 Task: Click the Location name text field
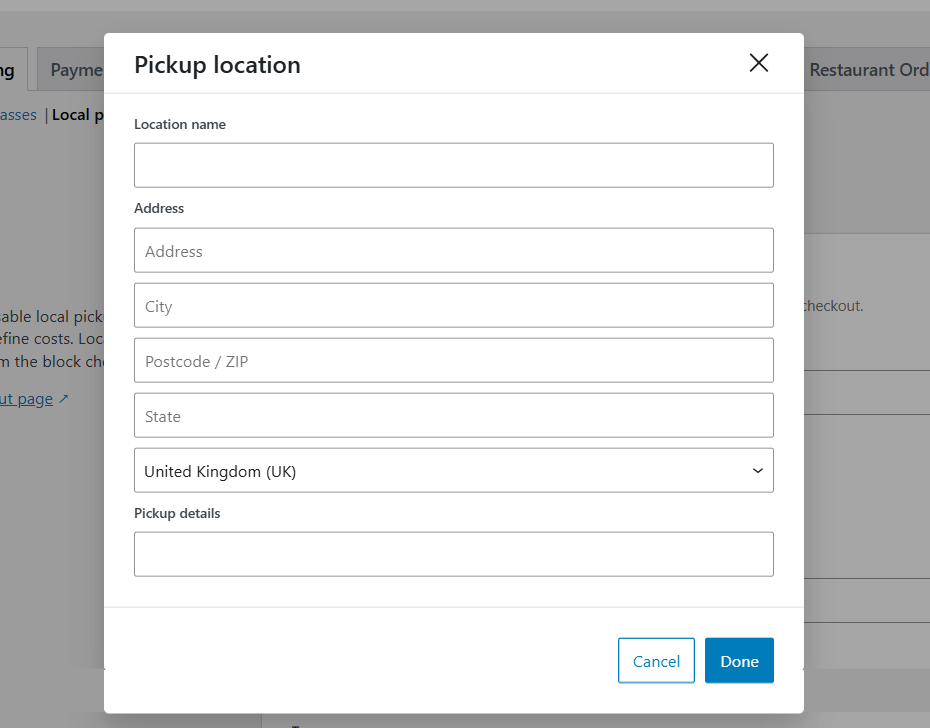[453, 165]
